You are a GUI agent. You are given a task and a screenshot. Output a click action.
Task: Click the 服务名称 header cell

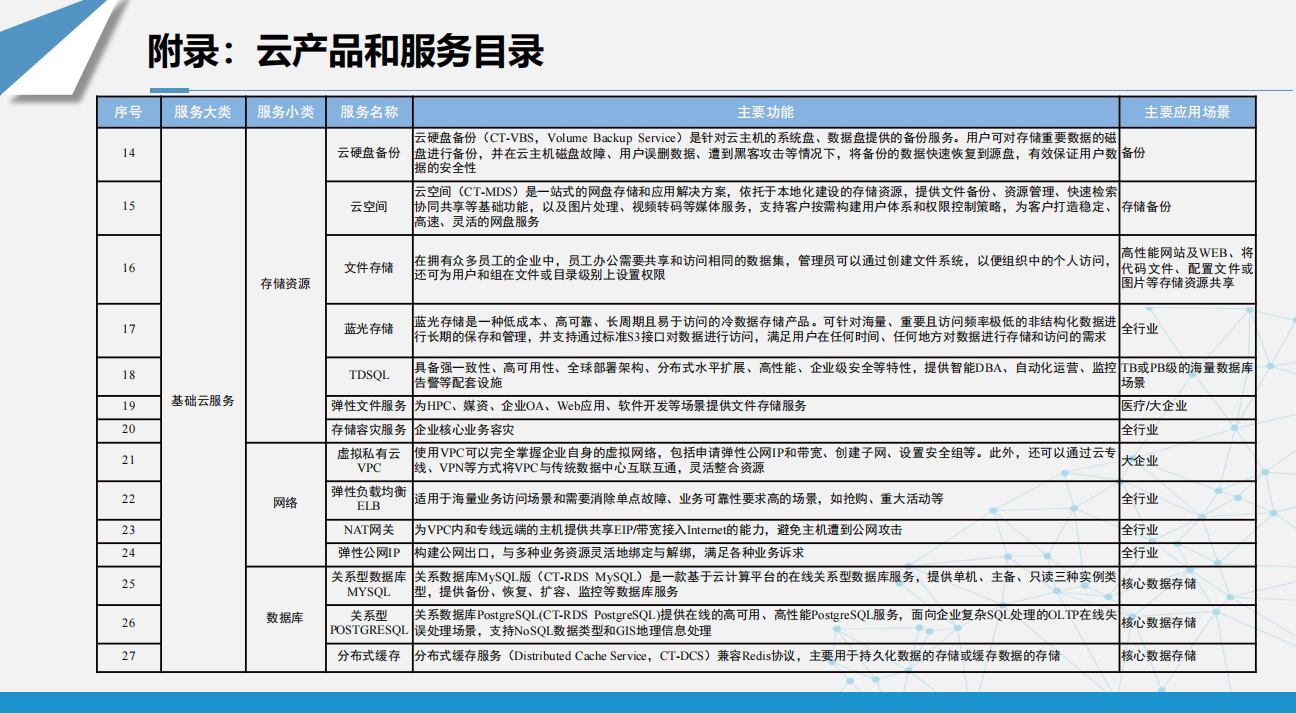pos(369,112)
